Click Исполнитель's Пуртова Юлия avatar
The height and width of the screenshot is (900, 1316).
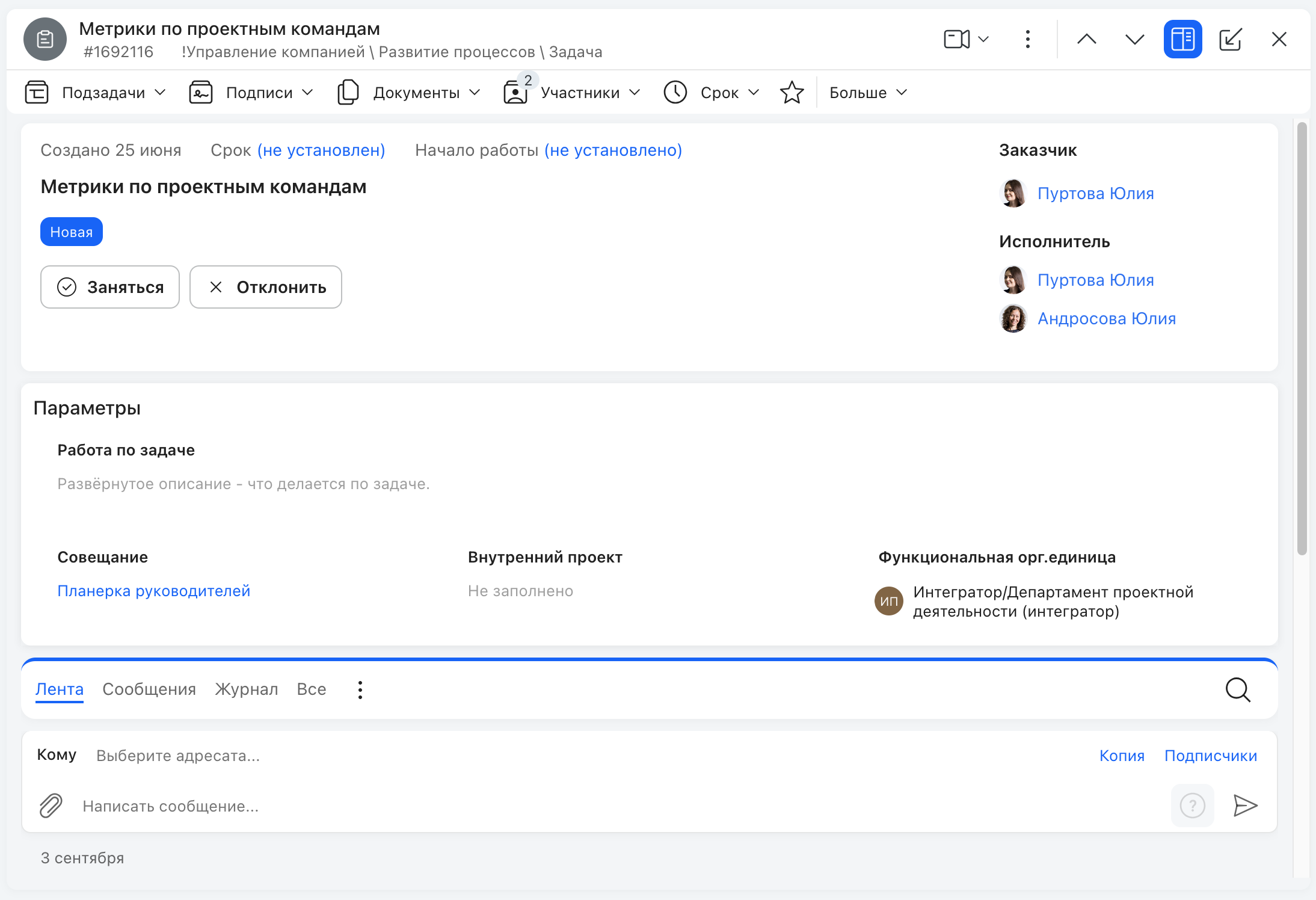(x=1013, y=280)
